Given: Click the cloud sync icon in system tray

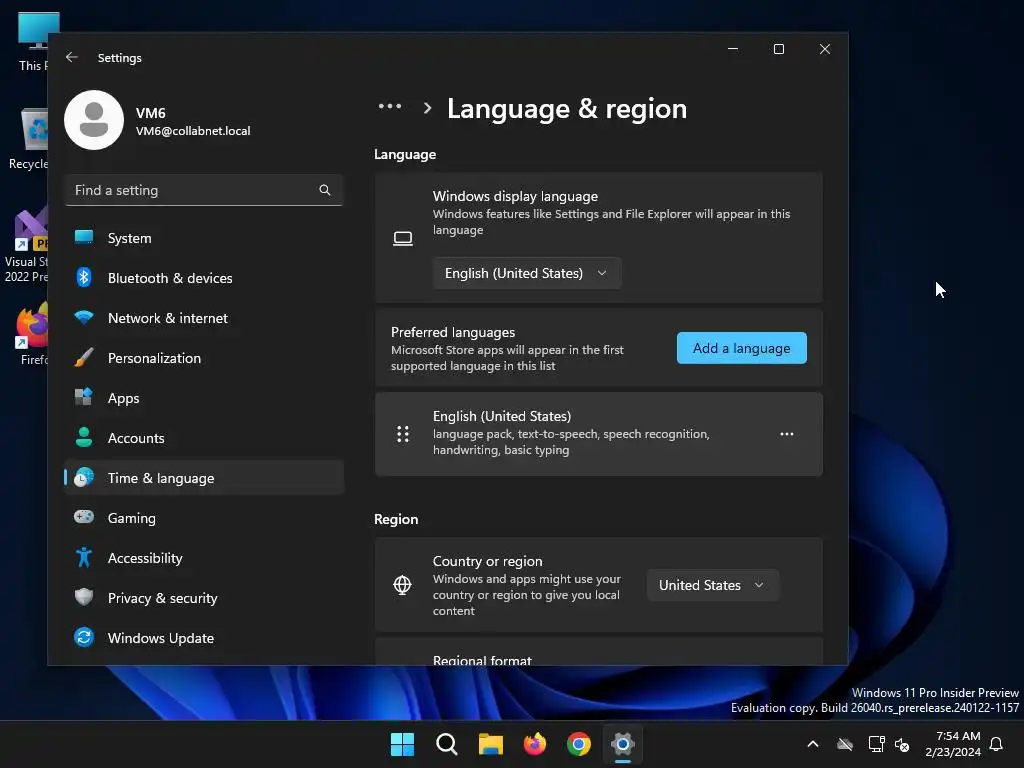Looking at the screenshot, I should [x=845, y=744].
